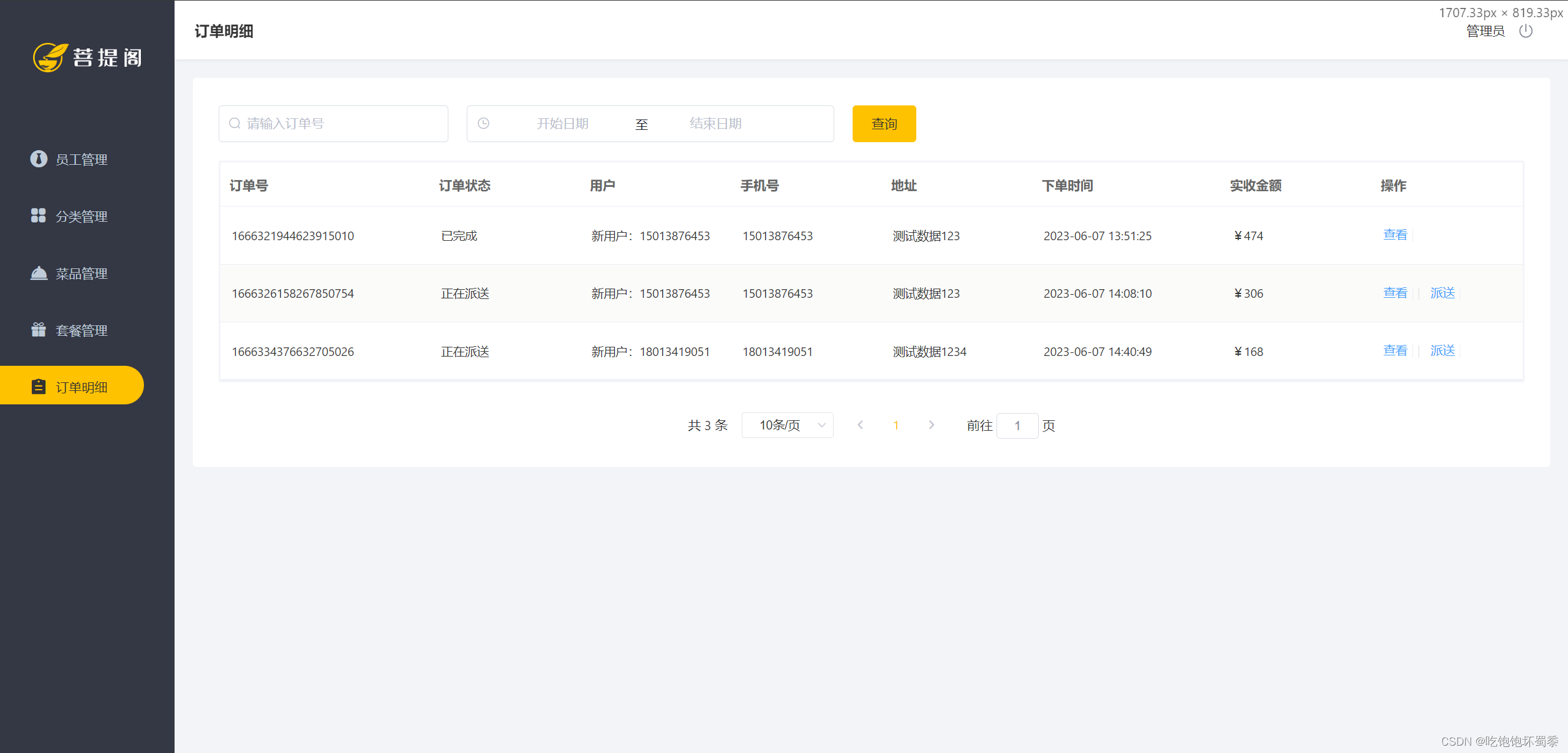Image resolution: width=1568 pixels, height=753 pixels.
Task: Click 派送 for order ending 705026
Action: pos(1442,350)
